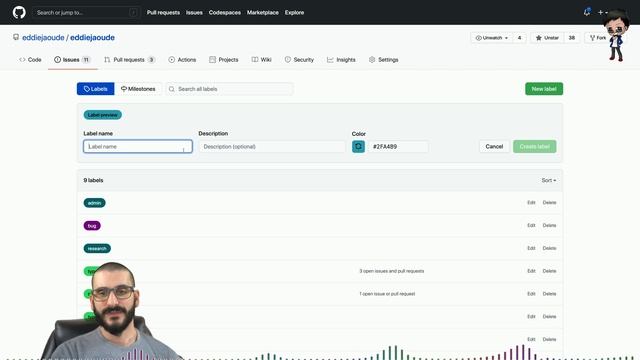This screenshot has height=360, width=640.
Task: Open 3 open issues and pull requests link
Action: tap(391, 271)
